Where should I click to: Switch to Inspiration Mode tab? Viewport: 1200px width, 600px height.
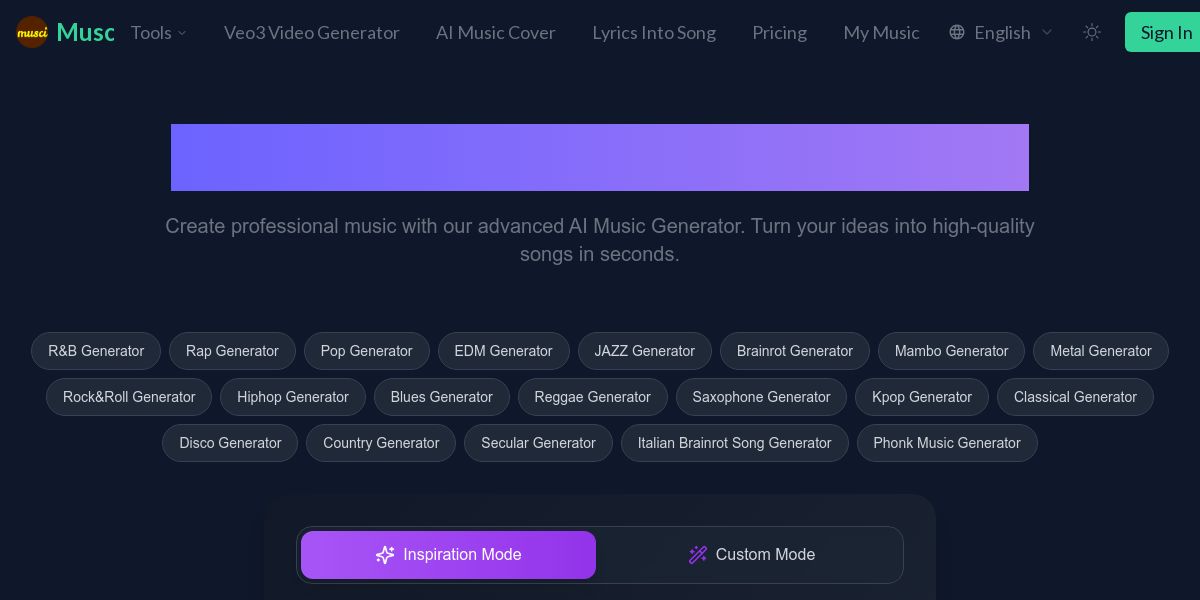[448, 554]
